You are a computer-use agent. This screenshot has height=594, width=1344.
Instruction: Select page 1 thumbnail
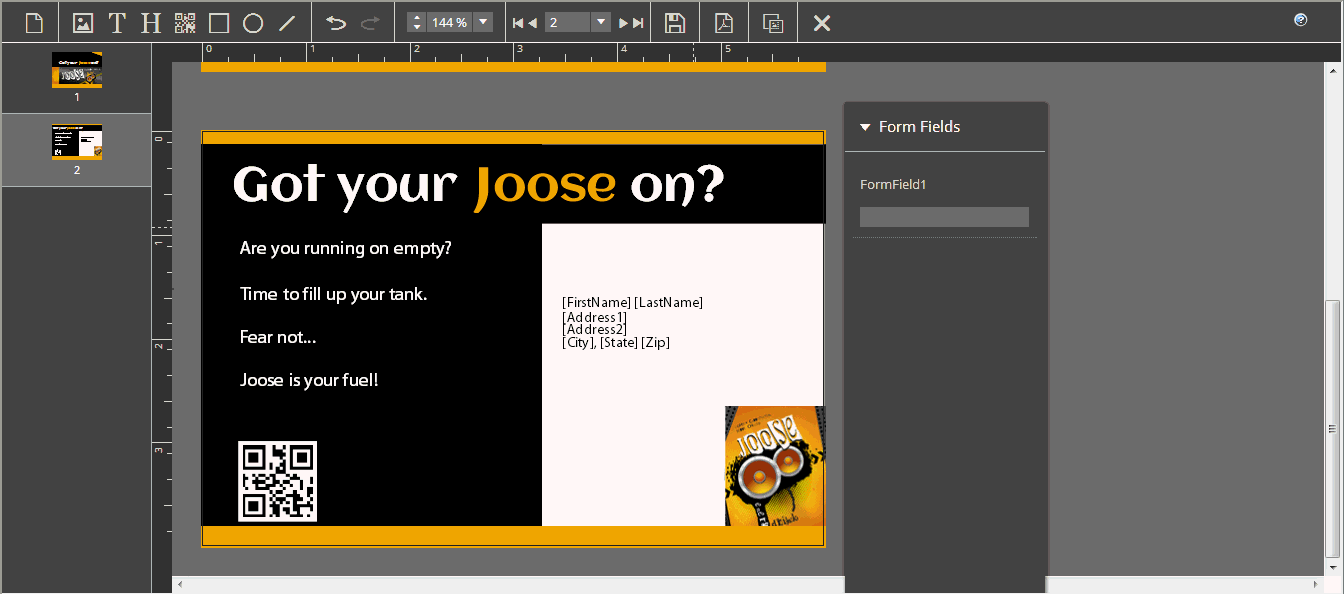click(x=77, y=70)
